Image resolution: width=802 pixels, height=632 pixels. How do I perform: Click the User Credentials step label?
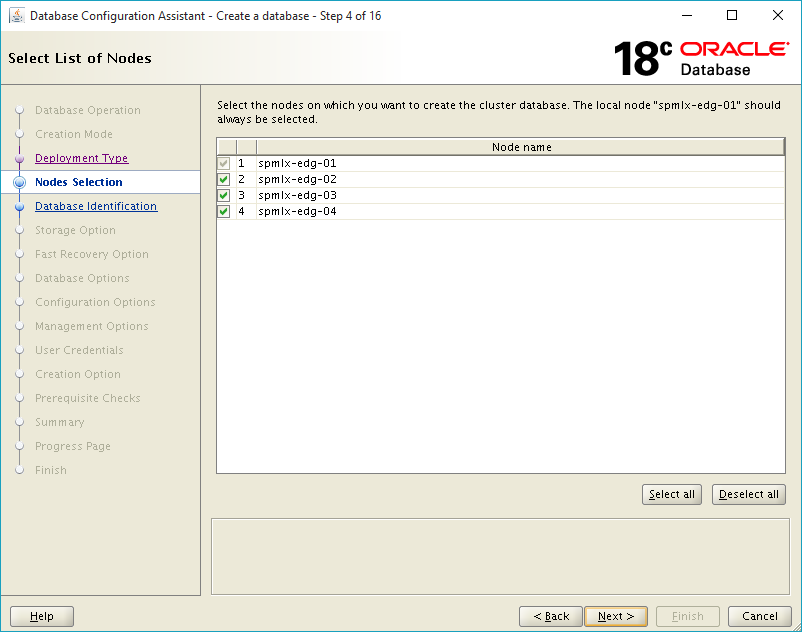coord(79,350)
